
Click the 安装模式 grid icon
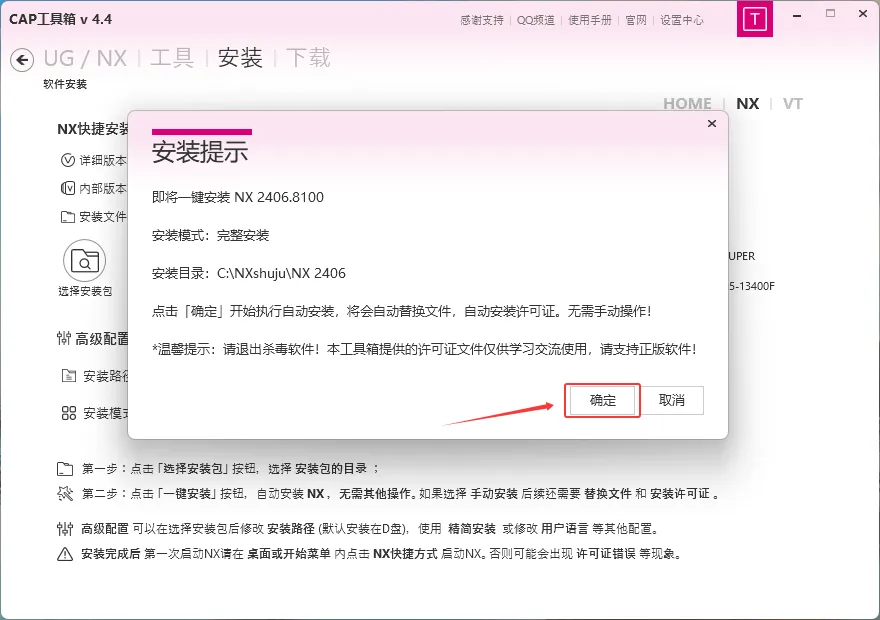click(68, 414)
